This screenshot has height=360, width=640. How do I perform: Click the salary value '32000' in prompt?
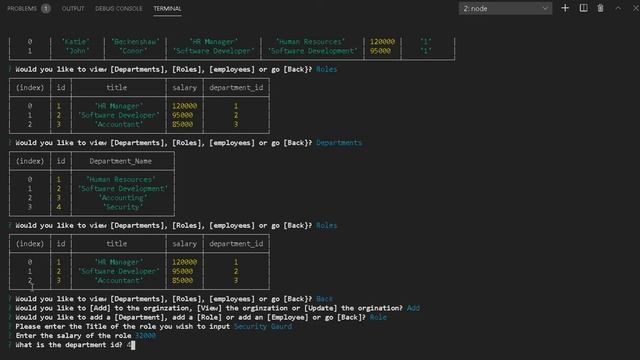tap(145, 336)
